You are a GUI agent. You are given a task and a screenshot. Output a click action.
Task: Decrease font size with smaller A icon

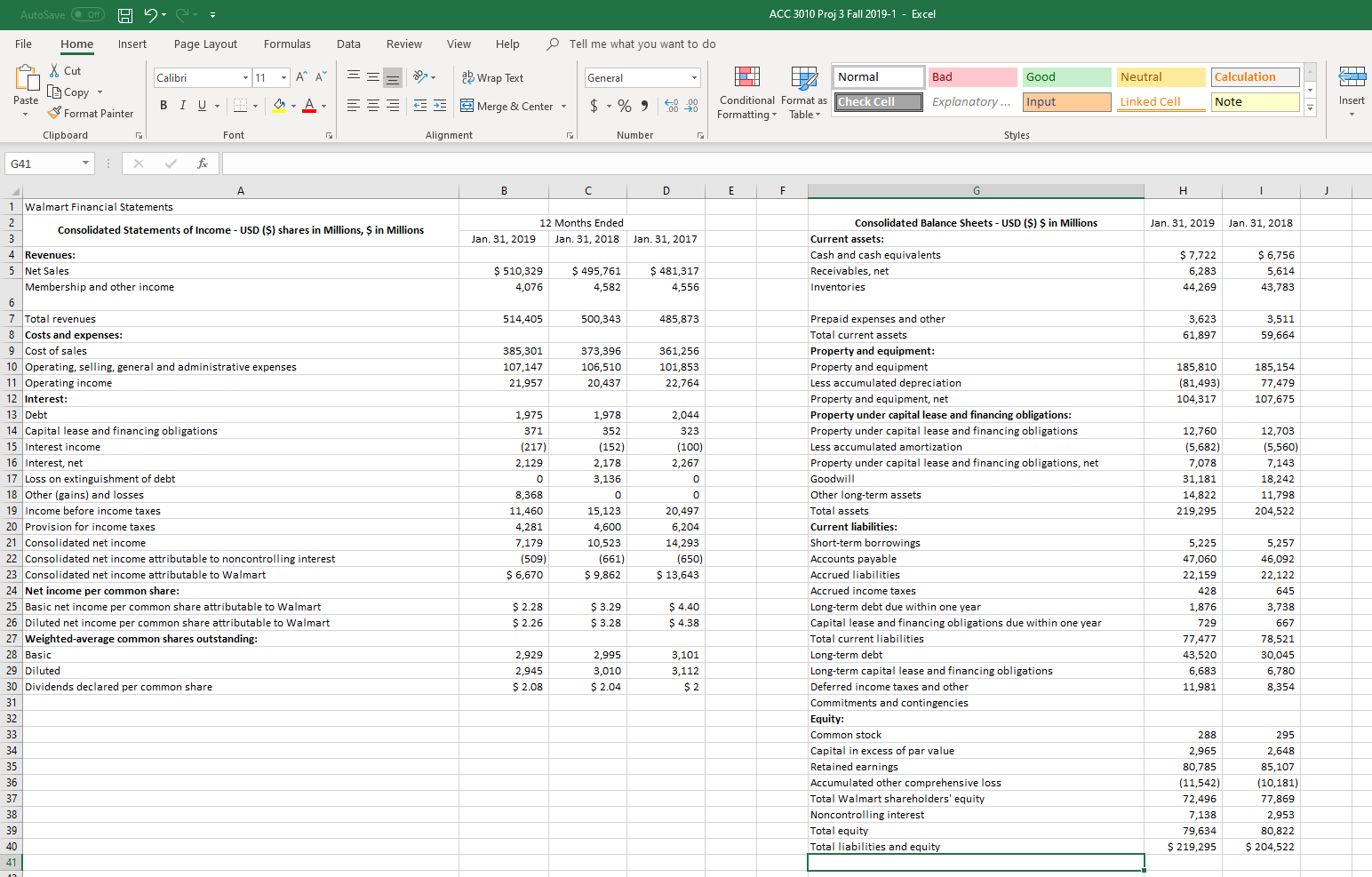[321, 77]
